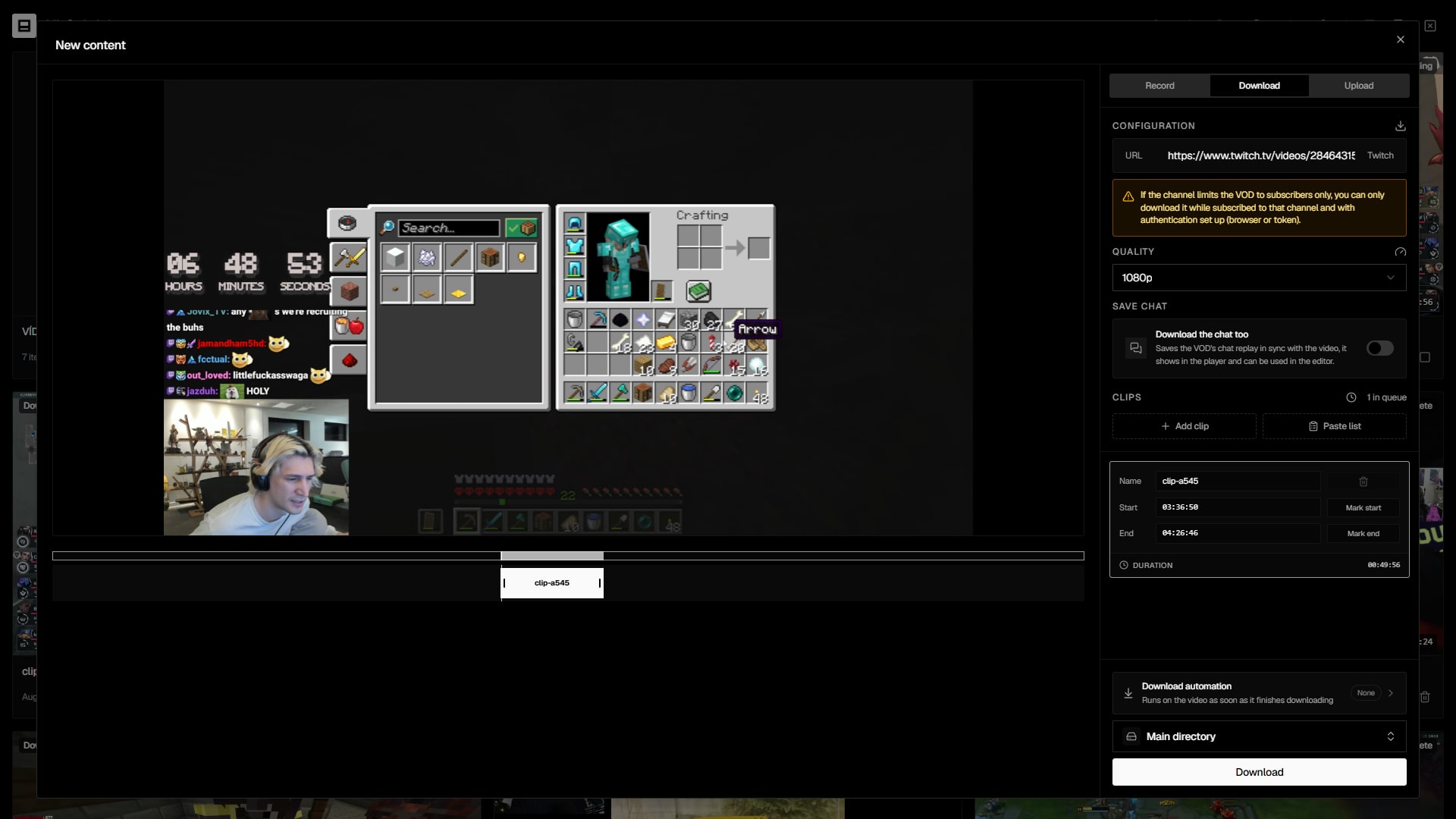Image resolution: width=1456 pixels, height=819 pixels.
Task: Click the warning triangle icon
Action: [x=1128, y=196]
